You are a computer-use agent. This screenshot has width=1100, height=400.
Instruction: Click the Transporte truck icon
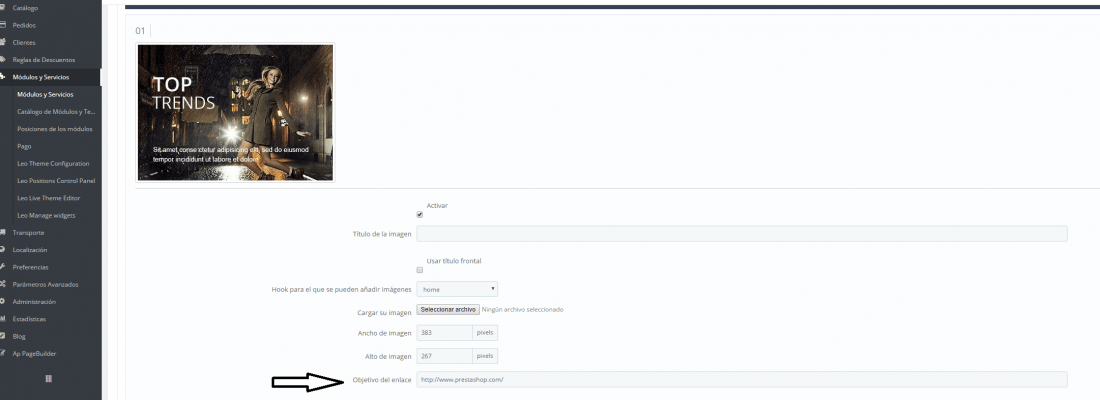(x=3, y=232)
